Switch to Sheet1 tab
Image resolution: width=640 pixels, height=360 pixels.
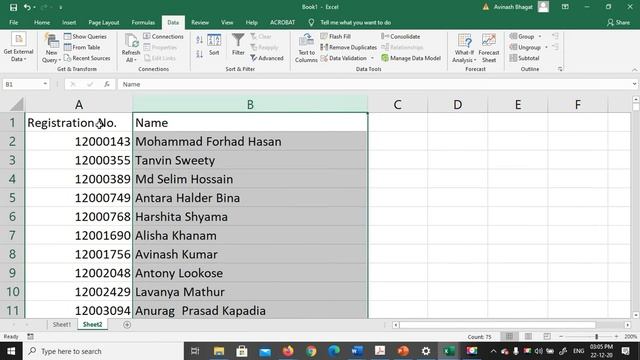pyautogui.click(x=62, y=324)
